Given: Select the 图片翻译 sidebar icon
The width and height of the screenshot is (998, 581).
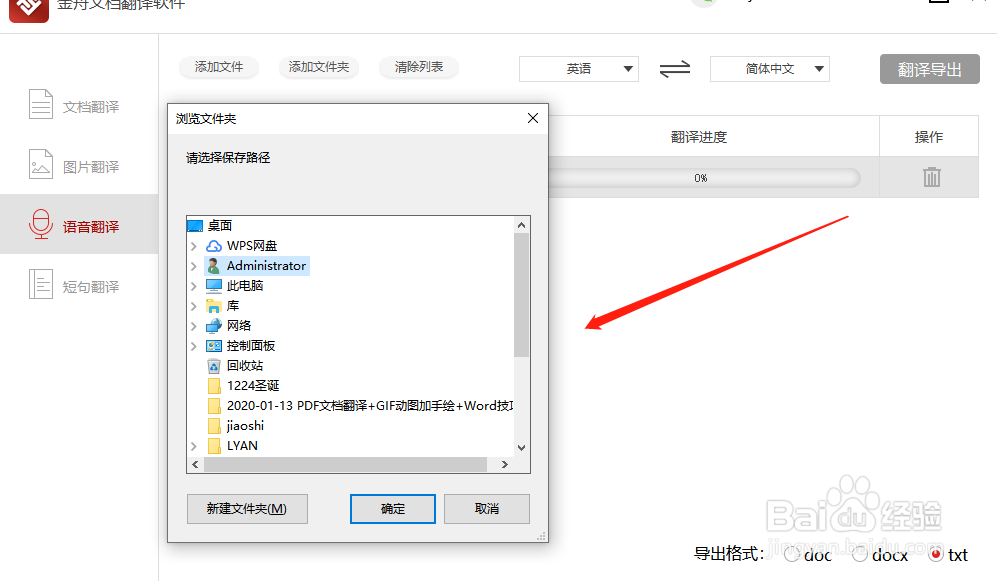Looking at the screenshot, I should coord(40,164).
